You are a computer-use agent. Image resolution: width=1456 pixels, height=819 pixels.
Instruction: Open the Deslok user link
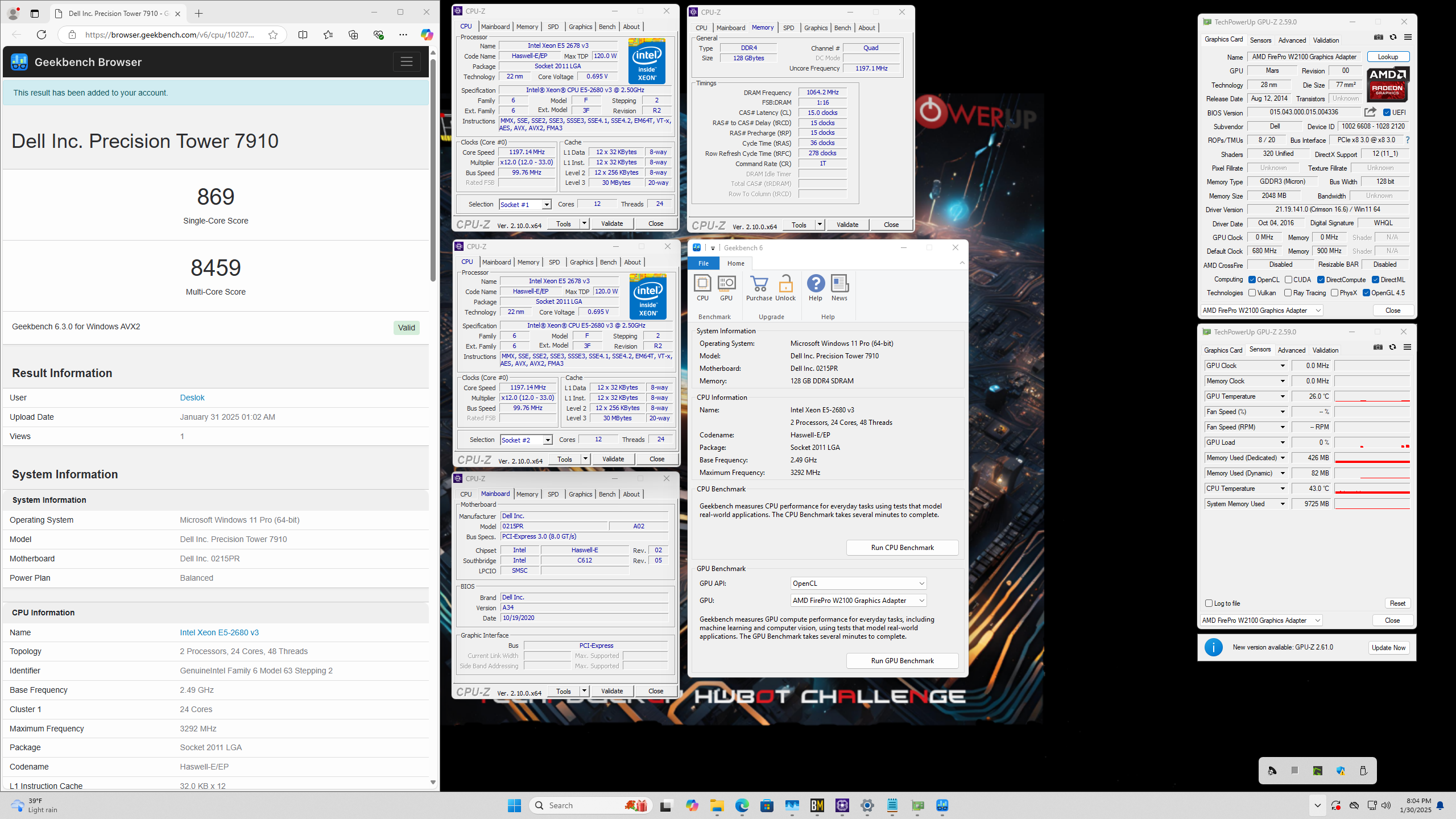coord(192,398)
